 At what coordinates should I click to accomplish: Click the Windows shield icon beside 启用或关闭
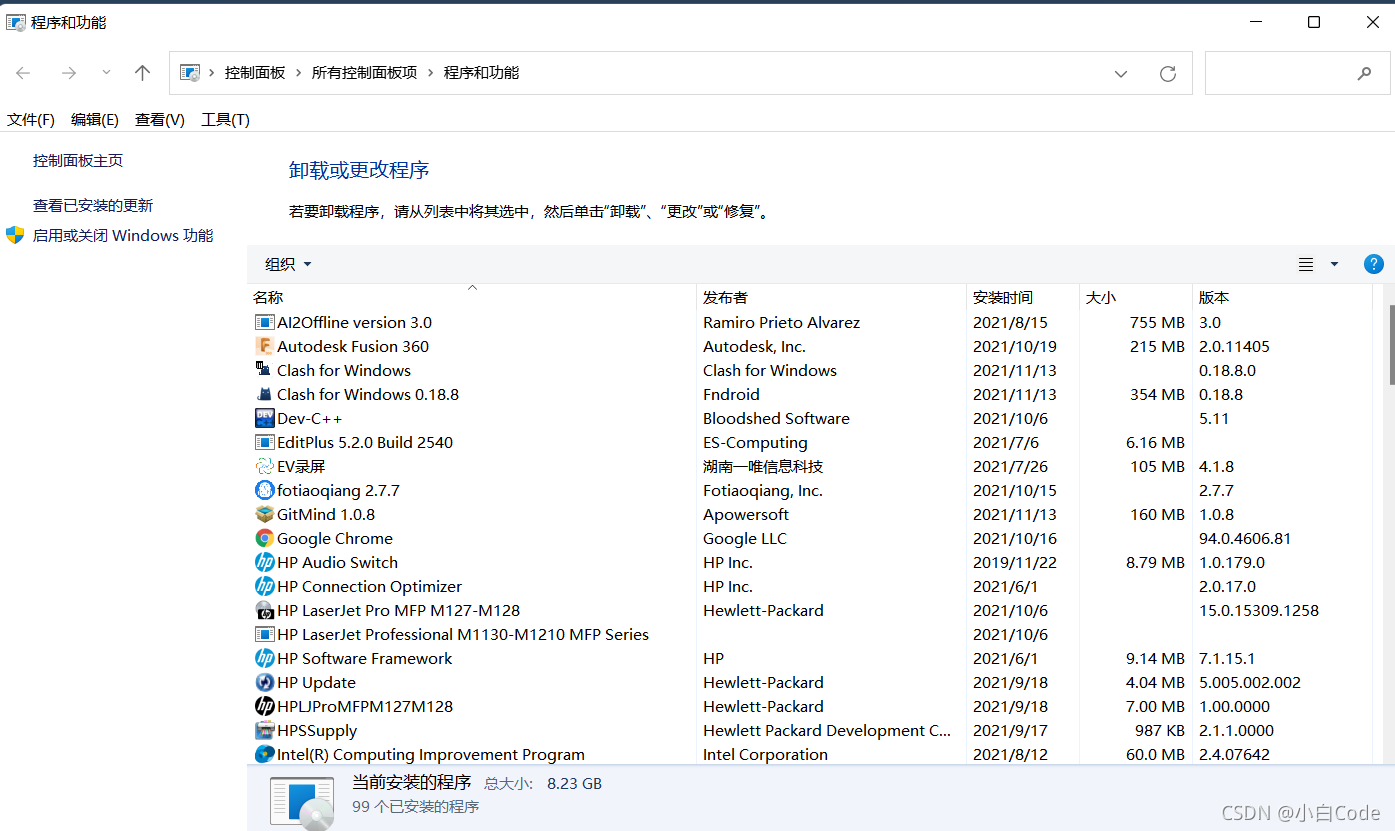tap(15, 235)
